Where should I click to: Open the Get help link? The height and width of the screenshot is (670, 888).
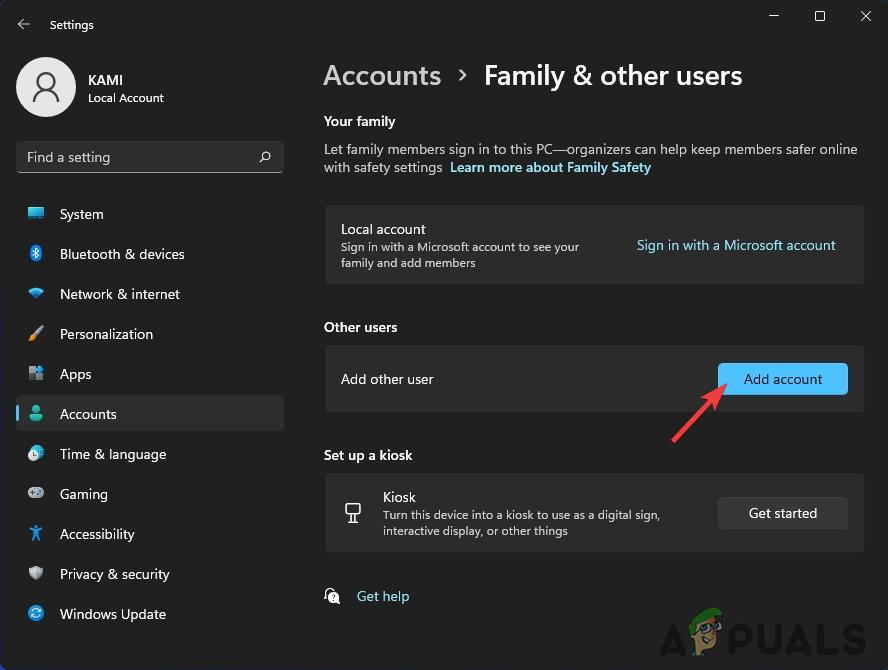[x=383, y=596]
